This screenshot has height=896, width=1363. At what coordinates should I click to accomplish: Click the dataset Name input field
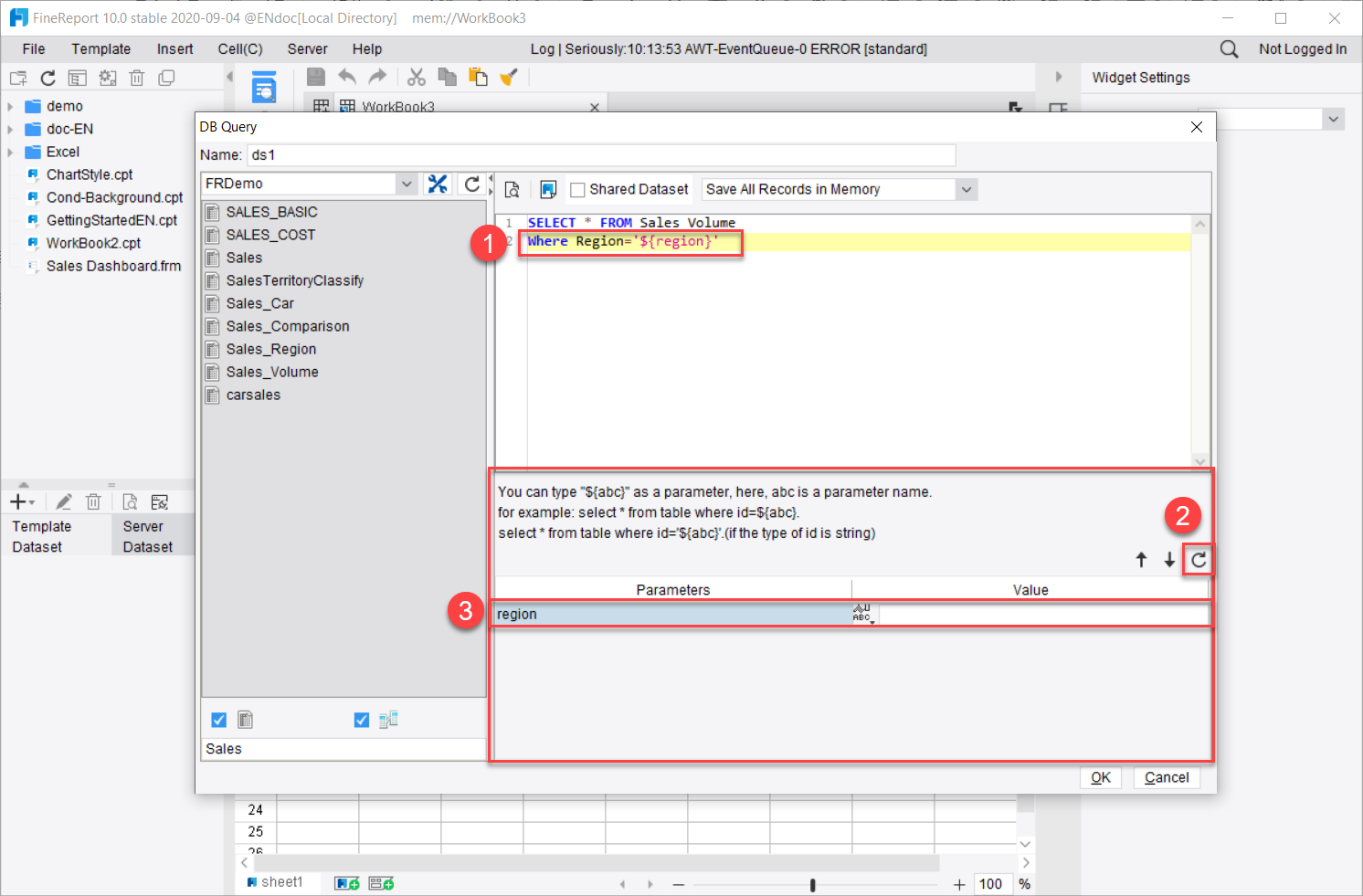click(x=601, y=155)
